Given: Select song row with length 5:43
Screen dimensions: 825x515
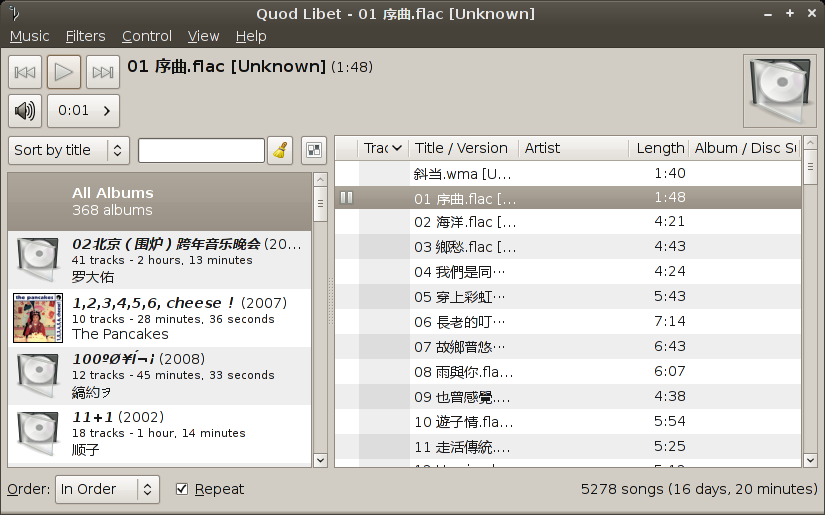Looking at the screenshot, I should coord(568,297).
